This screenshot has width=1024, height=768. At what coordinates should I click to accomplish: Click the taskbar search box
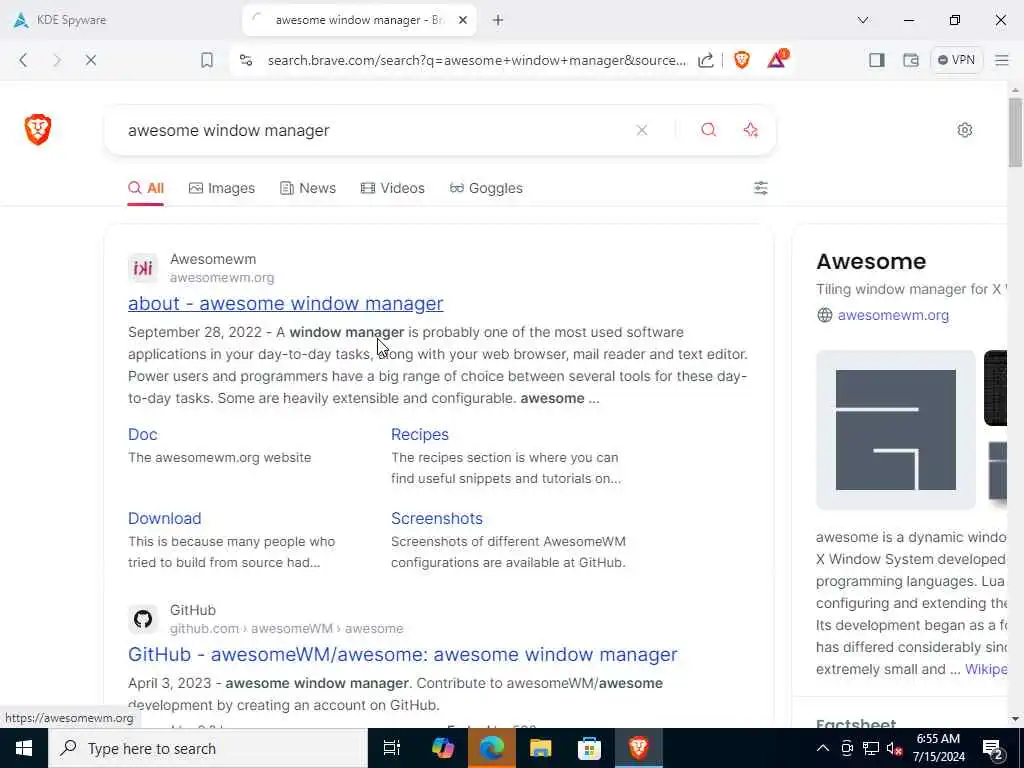(208, 748)
